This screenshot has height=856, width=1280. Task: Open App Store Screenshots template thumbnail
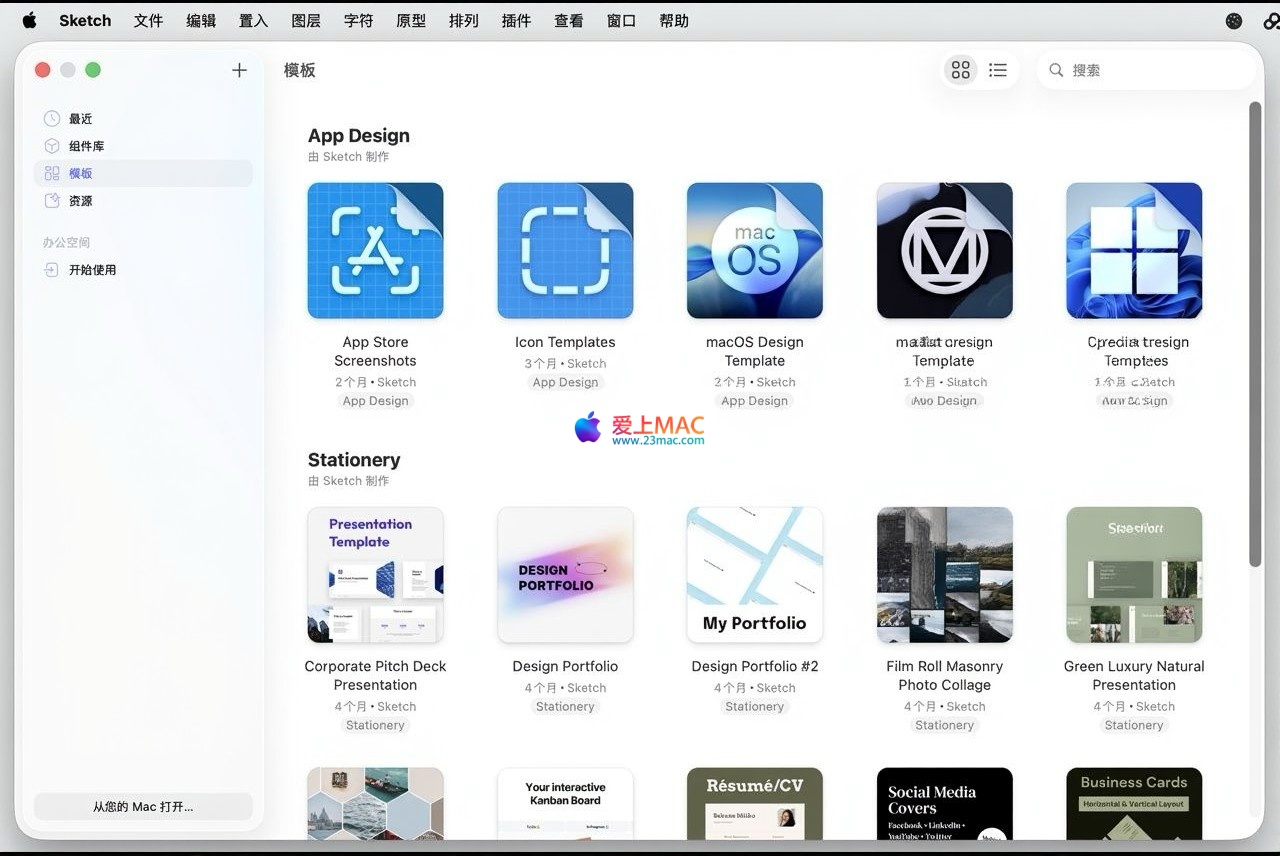[375, 251]
